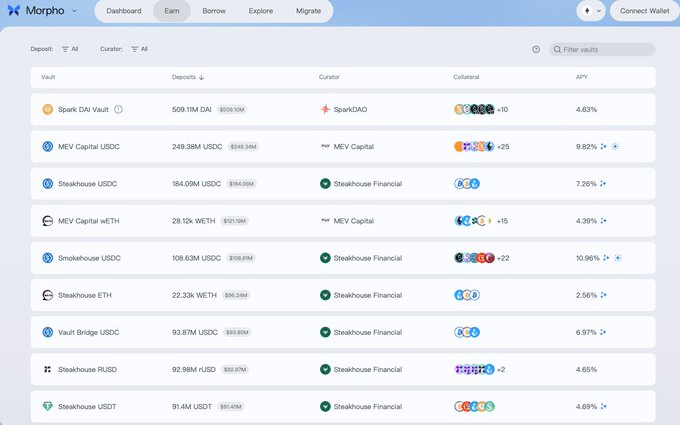Click the Collateral column header
The height and width of the screenshot is (425, 680).
[x=466, y=77]
